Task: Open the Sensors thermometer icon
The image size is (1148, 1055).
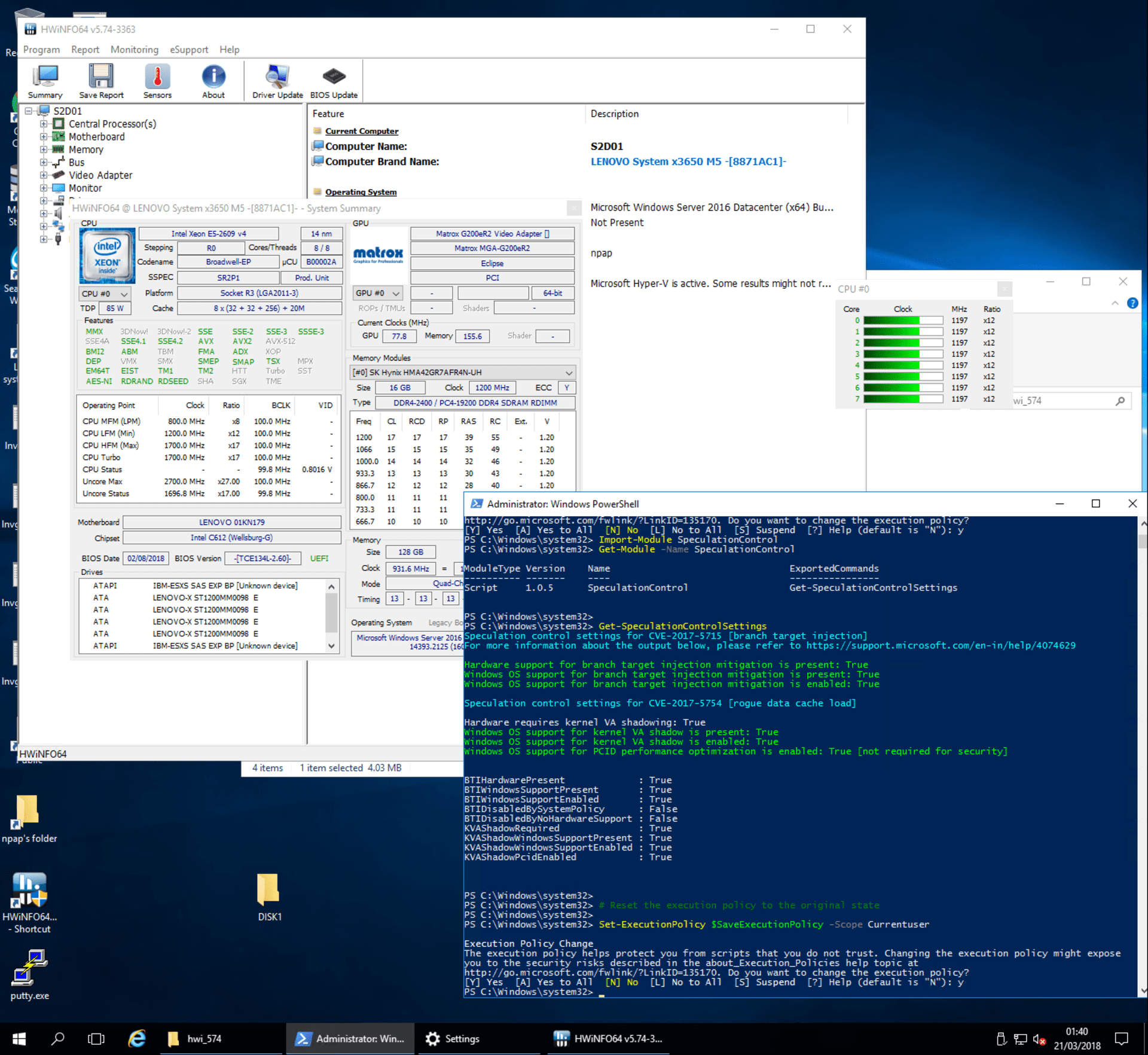Action: (x=157, y=81)
